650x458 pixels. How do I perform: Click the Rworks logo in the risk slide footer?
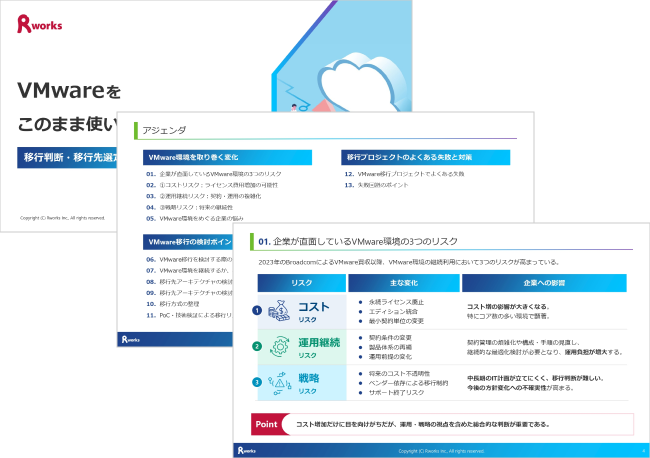click(x=247, y=451)
